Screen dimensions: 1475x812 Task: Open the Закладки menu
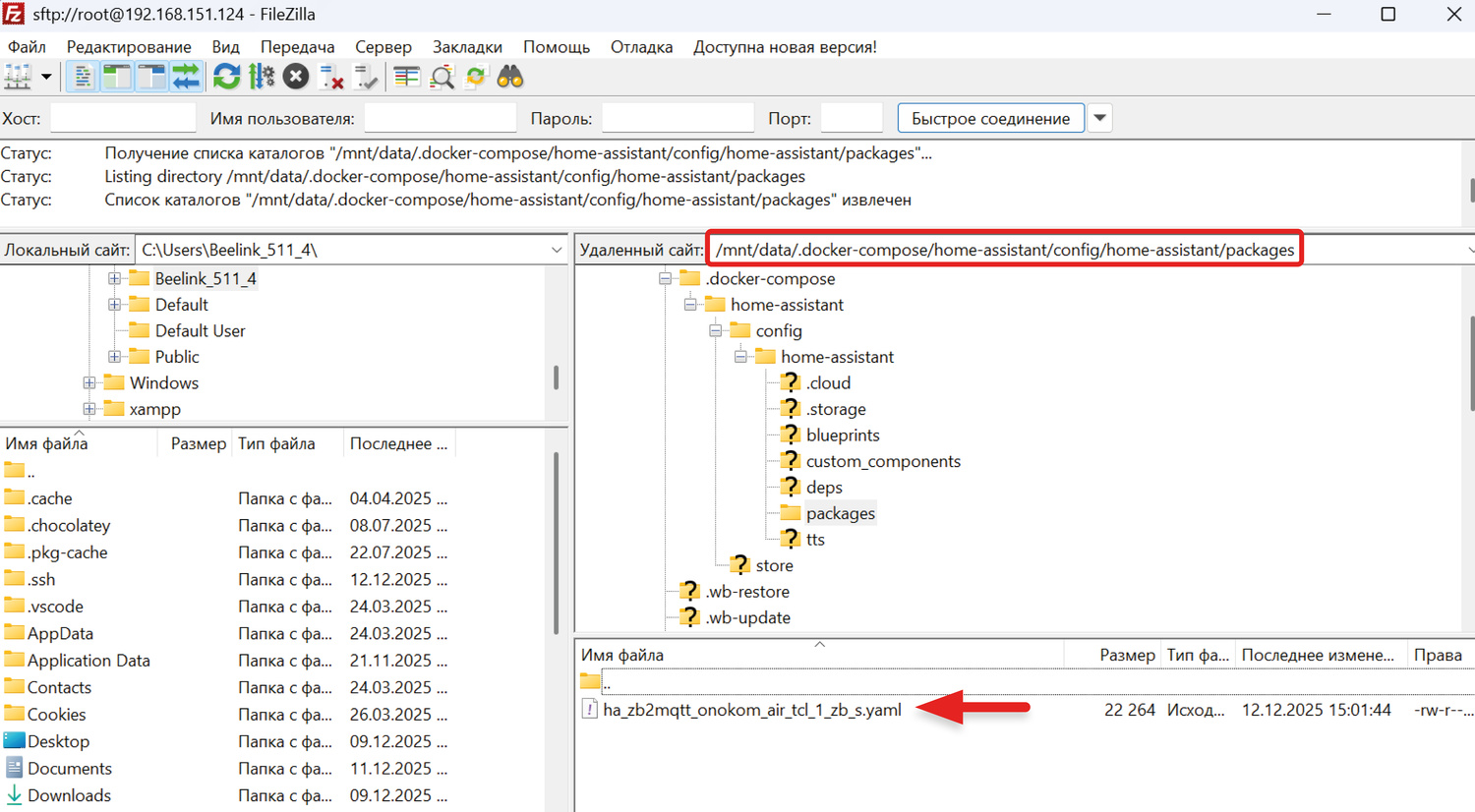pos(467,46)
